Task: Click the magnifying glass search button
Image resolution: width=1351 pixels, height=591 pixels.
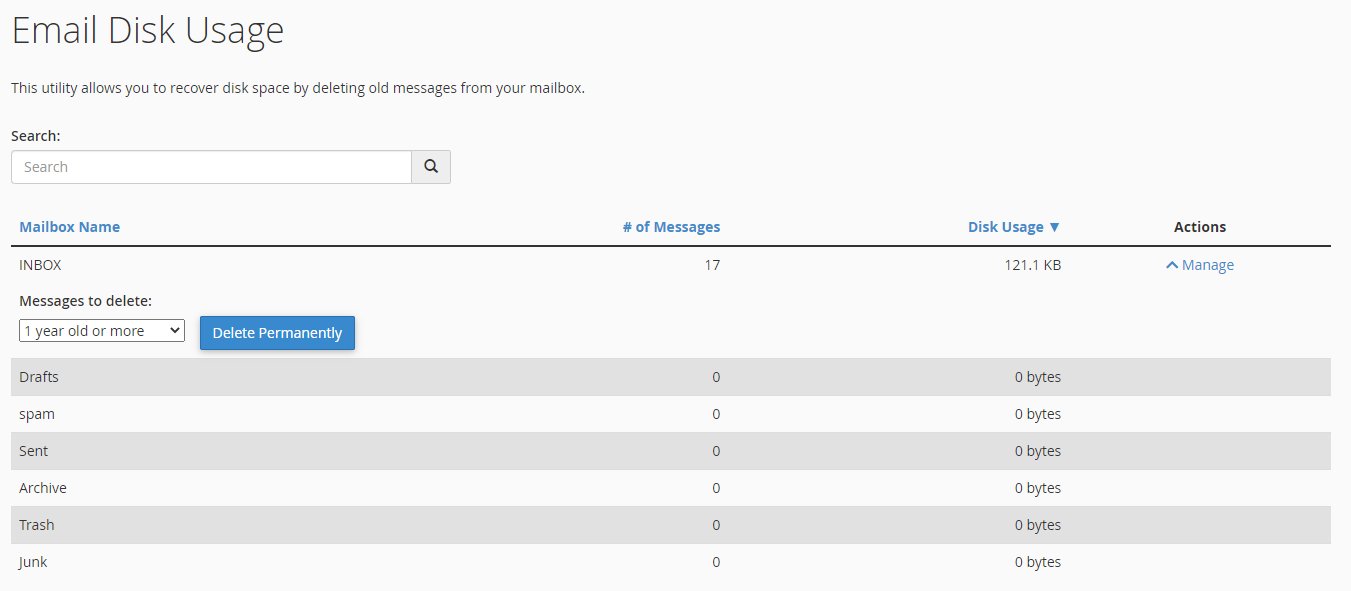Action: [x=431, y=167]
